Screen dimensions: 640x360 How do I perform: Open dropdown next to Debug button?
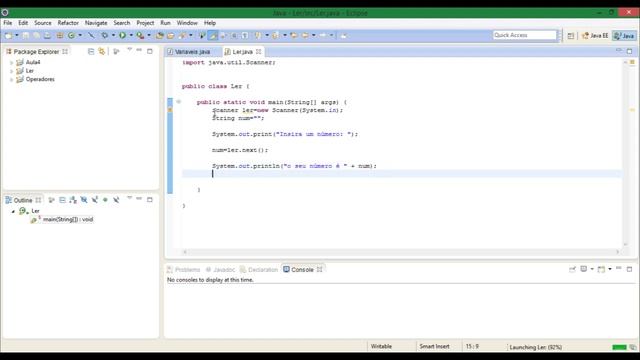click(x=113, y=36)
